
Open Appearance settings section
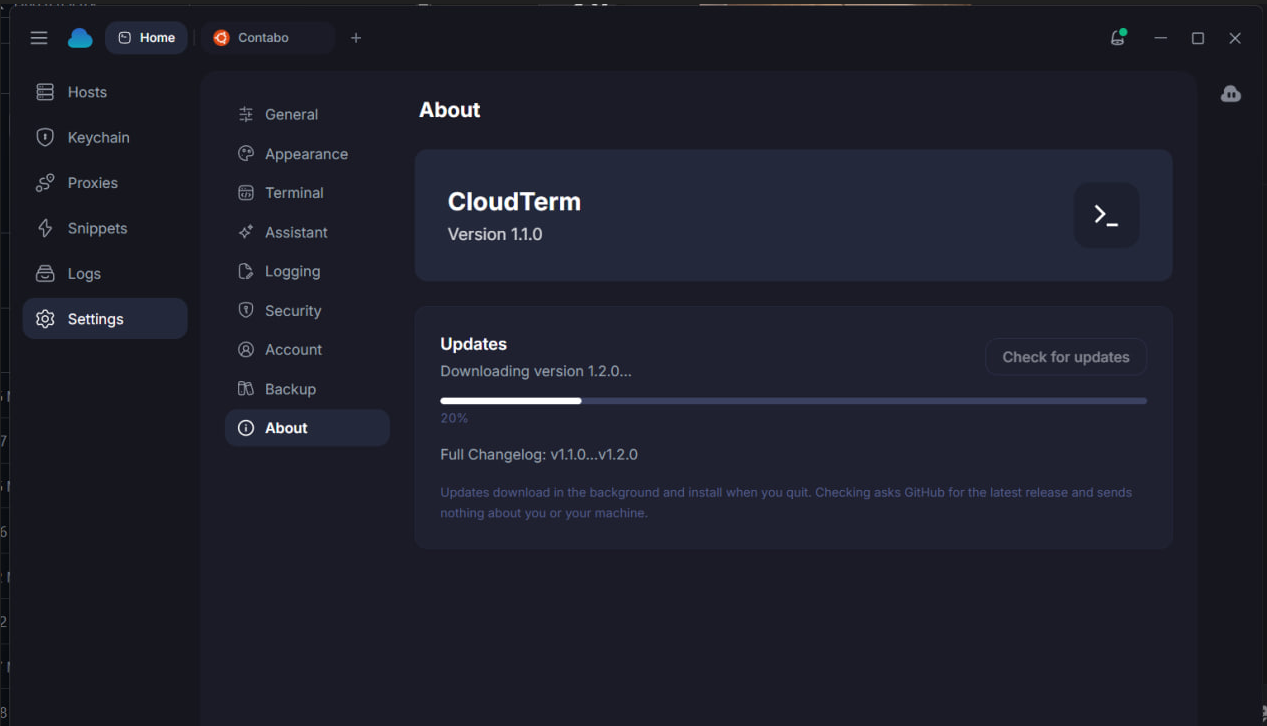307,154
